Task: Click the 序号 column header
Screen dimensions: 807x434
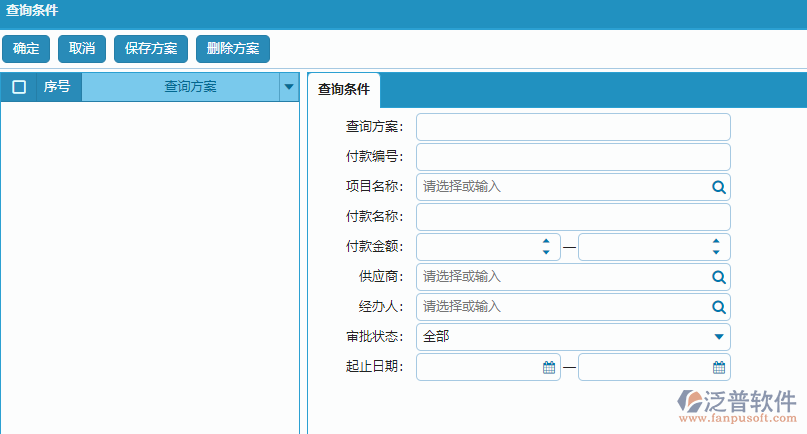Action: (x=59, y=86)
